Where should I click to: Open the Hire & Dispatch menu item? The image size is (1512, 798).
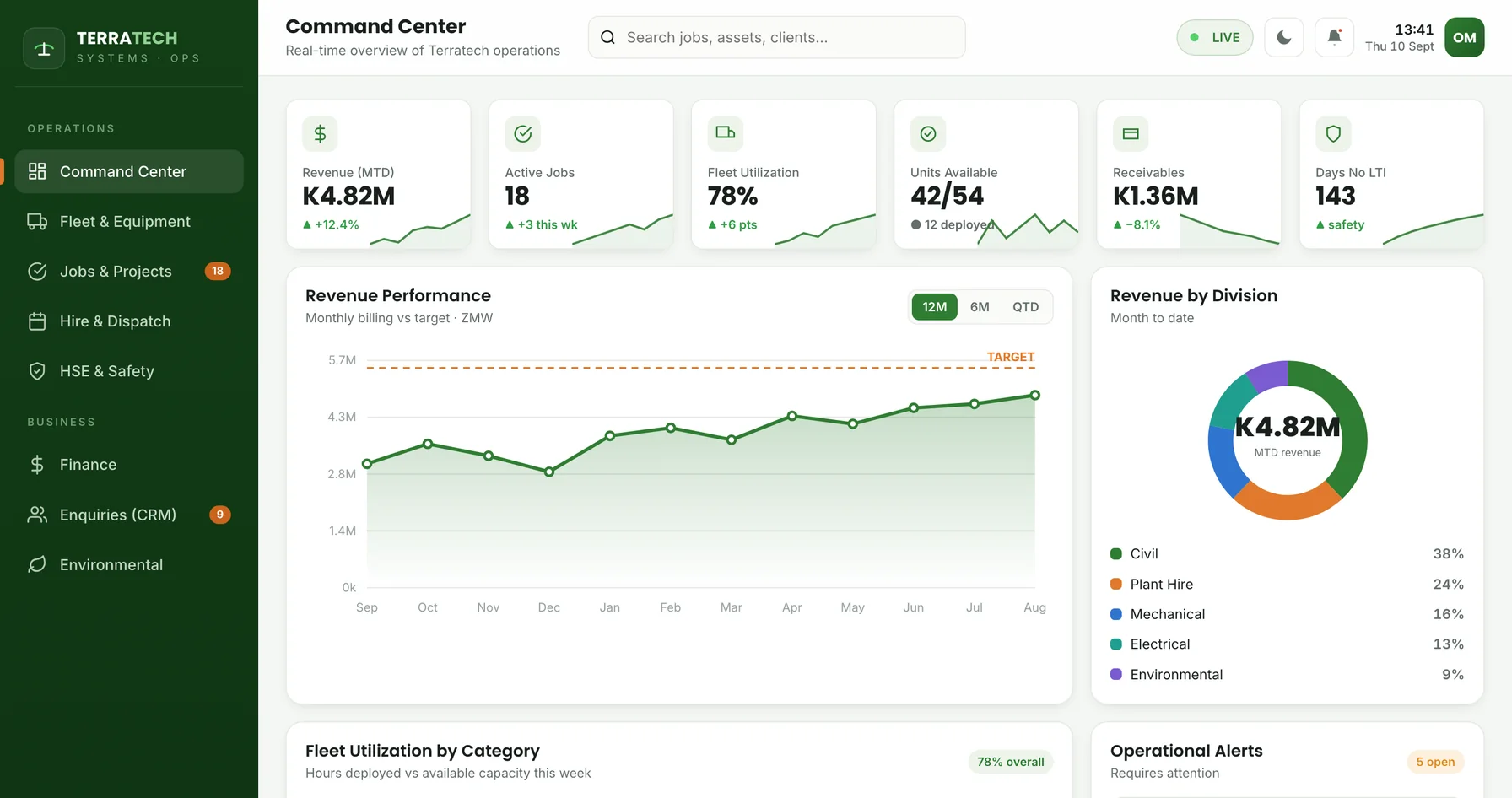tap(129, 321)
